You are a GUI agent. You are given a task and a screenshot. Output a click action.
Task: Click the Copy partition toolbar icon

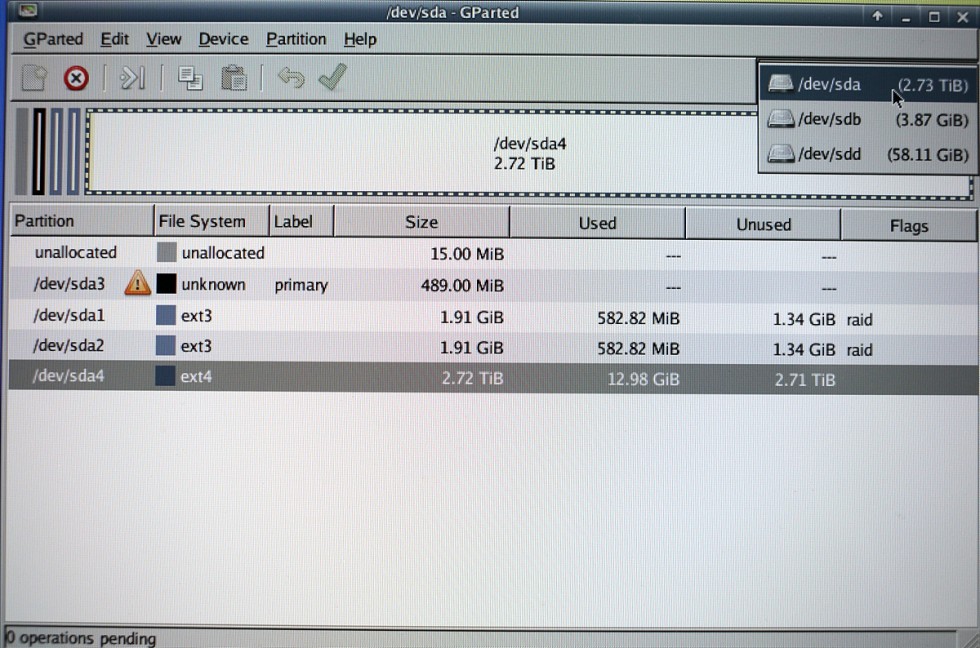pyautogui.click(x=190, y=78)
